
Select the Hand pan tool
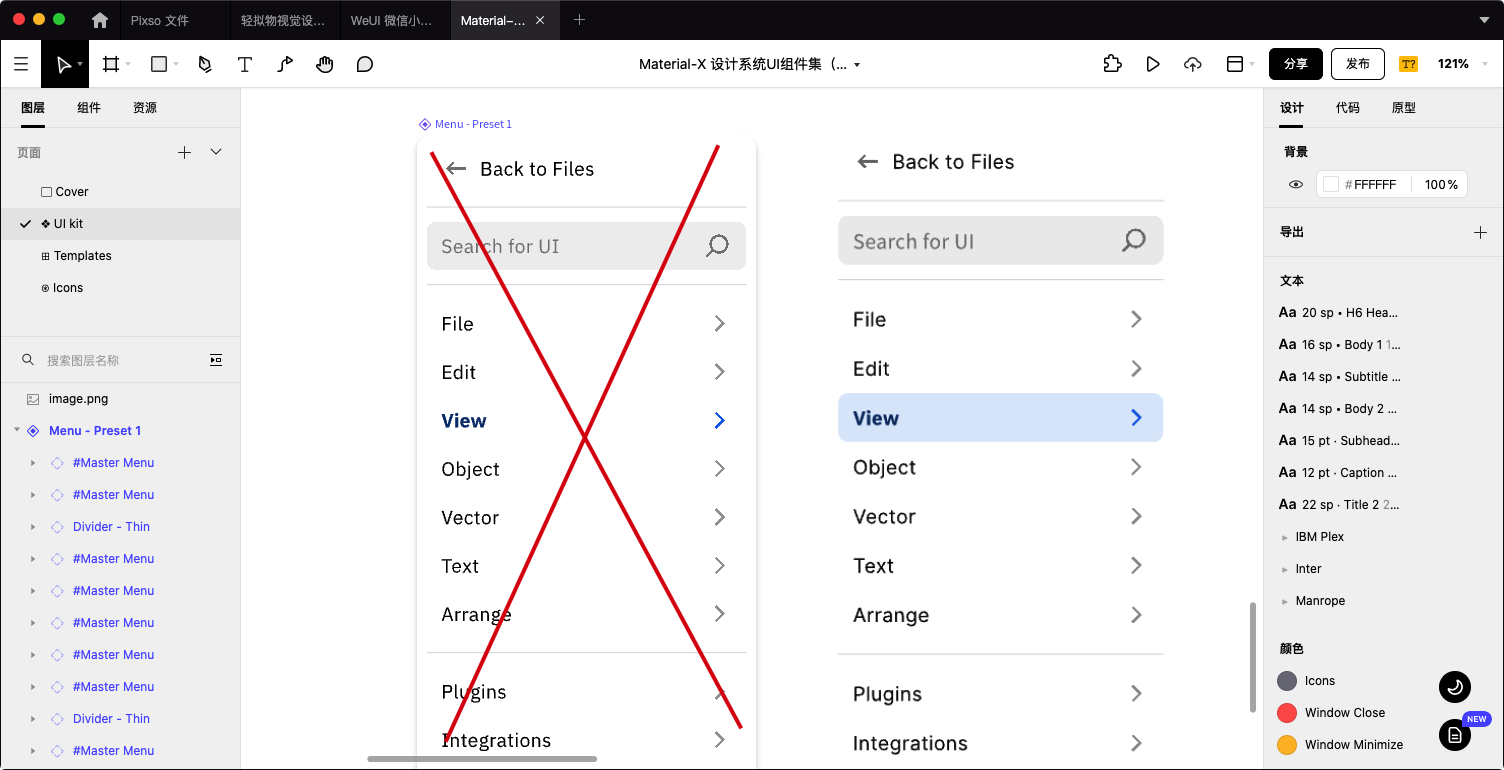point(325,64)
